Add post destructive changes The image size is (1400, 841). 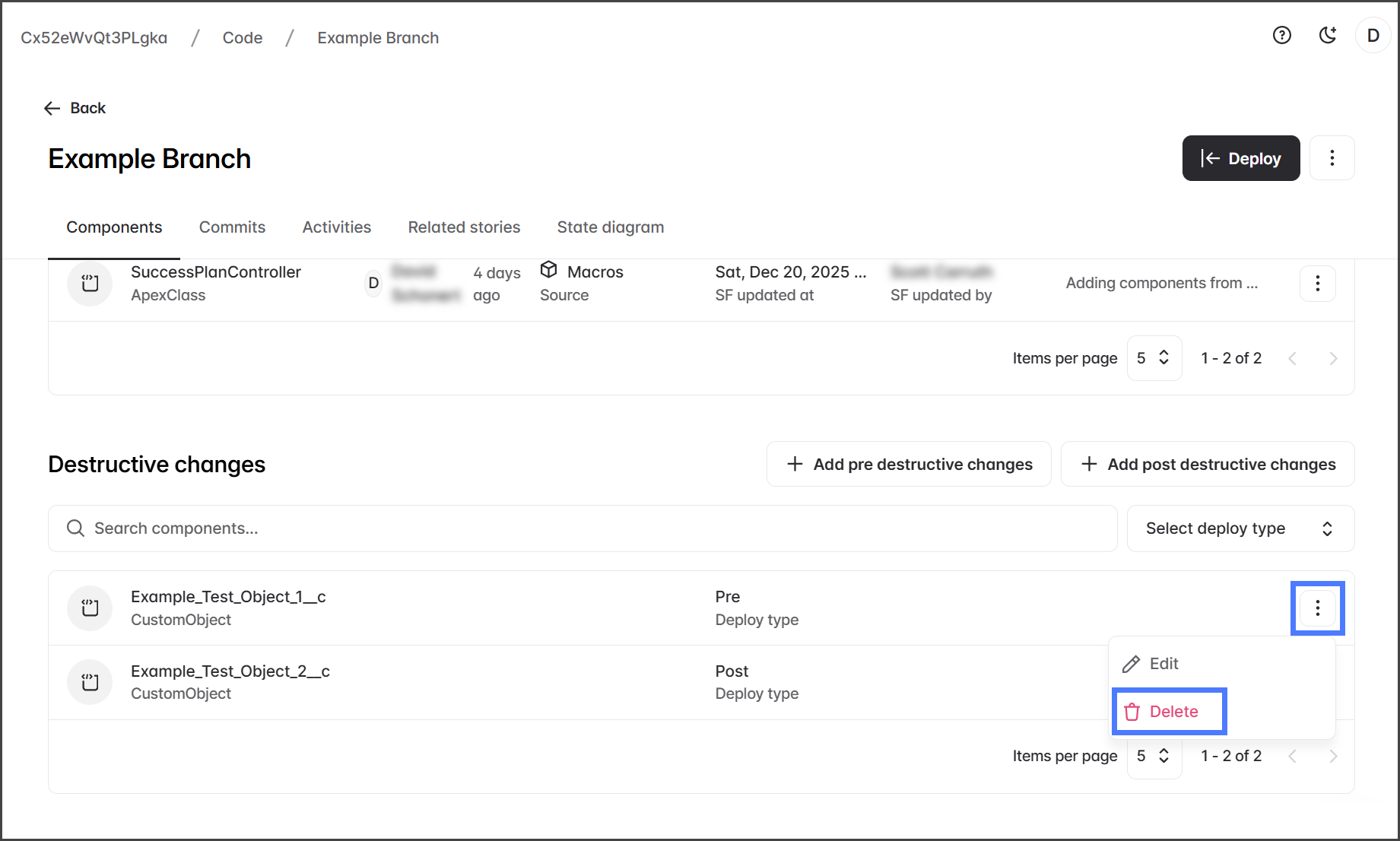[1208, 465]
